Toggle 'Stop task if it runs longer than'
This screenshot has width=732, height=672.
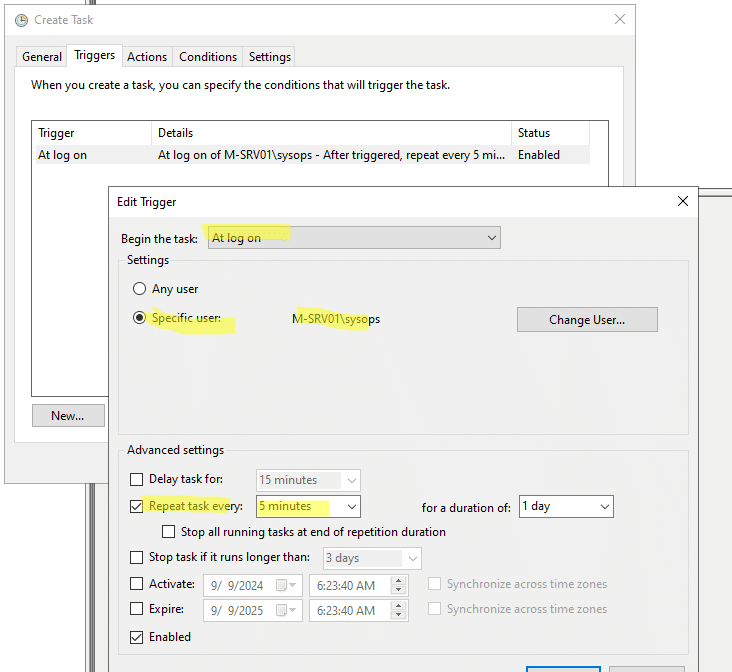(x=137, y=558)
